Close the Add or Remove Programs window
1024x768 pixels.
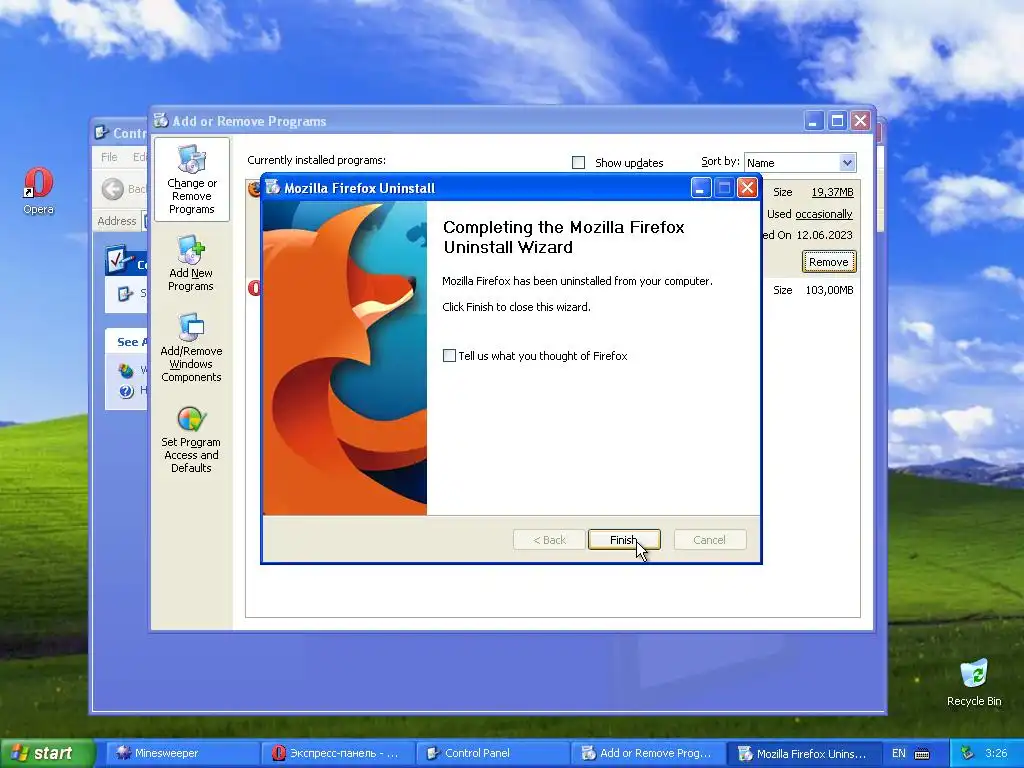(x=861, y=121)
